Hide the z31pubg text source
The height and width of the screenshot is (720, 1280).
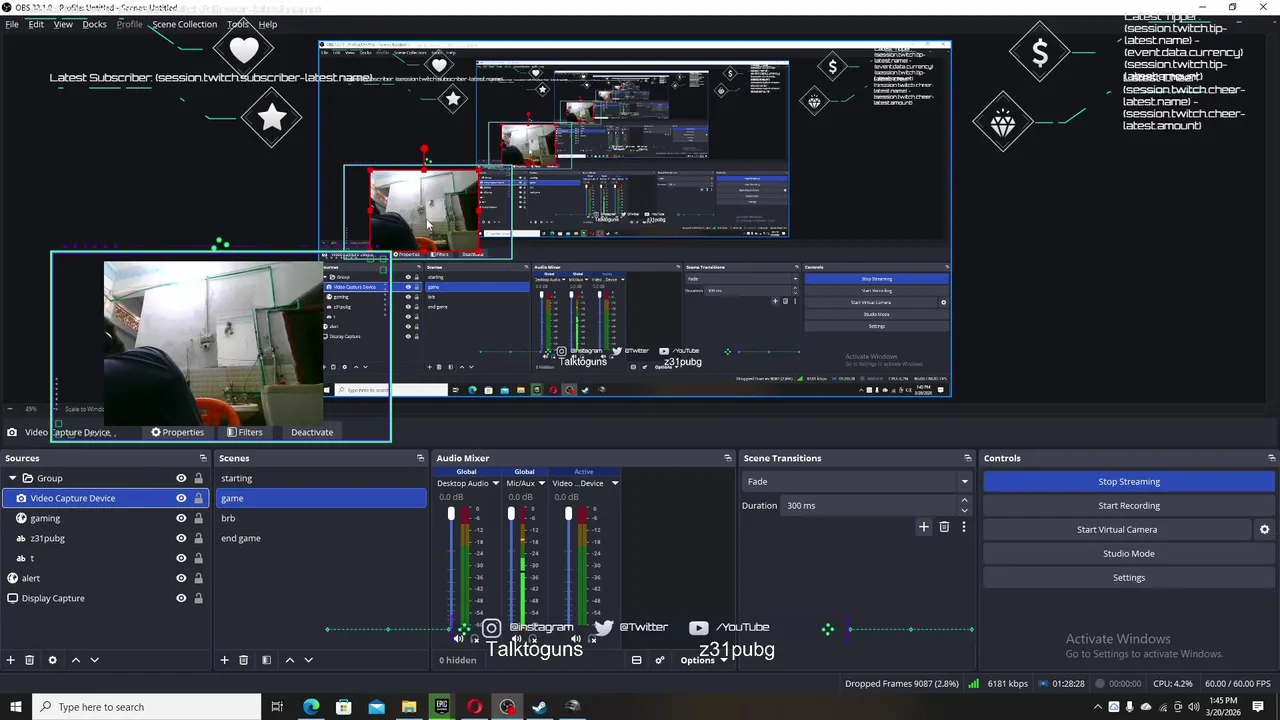(181, 538)
